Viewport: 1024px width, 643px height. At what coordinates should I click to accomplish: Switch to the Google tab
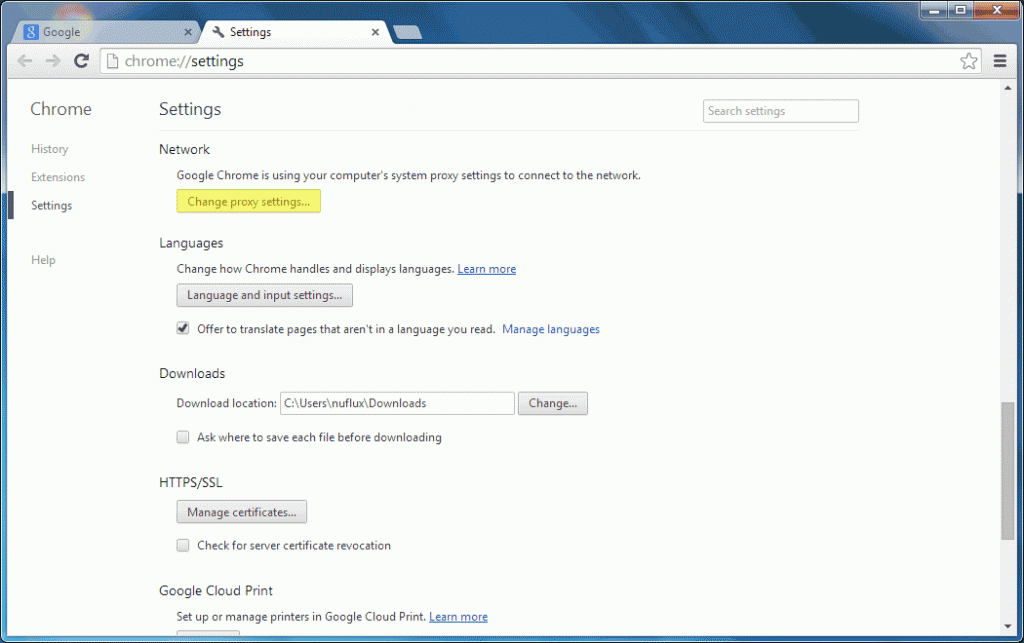104,31
